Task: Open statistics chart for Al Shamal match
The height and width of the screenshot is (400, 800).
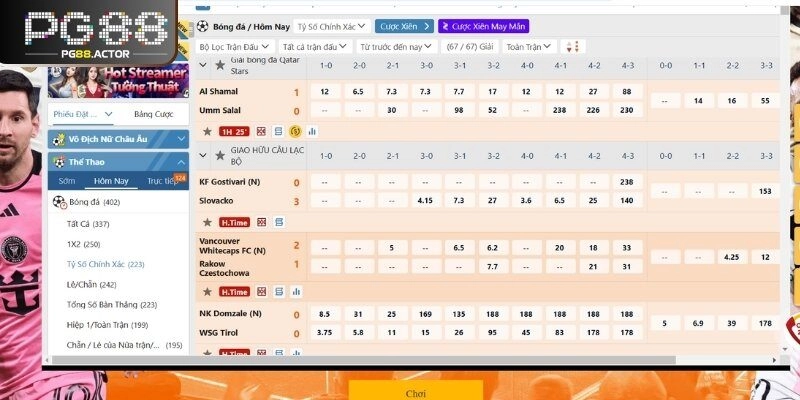Action: point(312,131)
